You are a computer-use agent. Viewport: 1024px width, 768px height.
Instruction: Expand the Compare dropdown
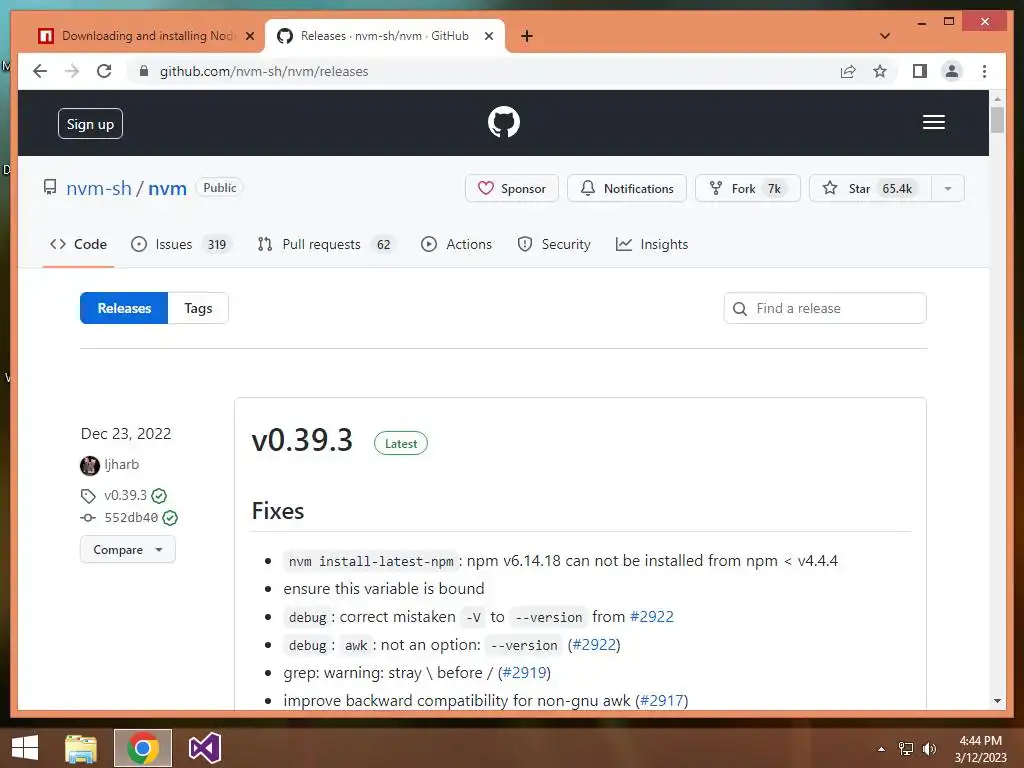pos(127,550)
